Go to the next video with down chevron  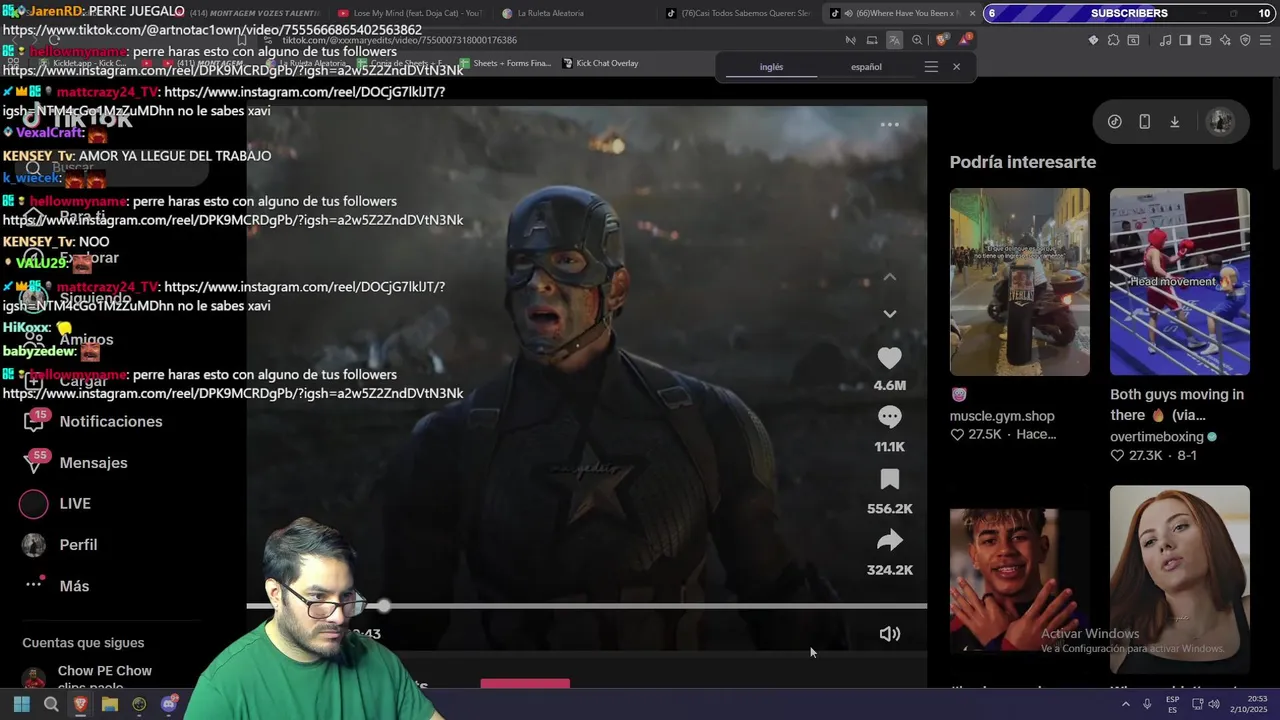(889, 314)
